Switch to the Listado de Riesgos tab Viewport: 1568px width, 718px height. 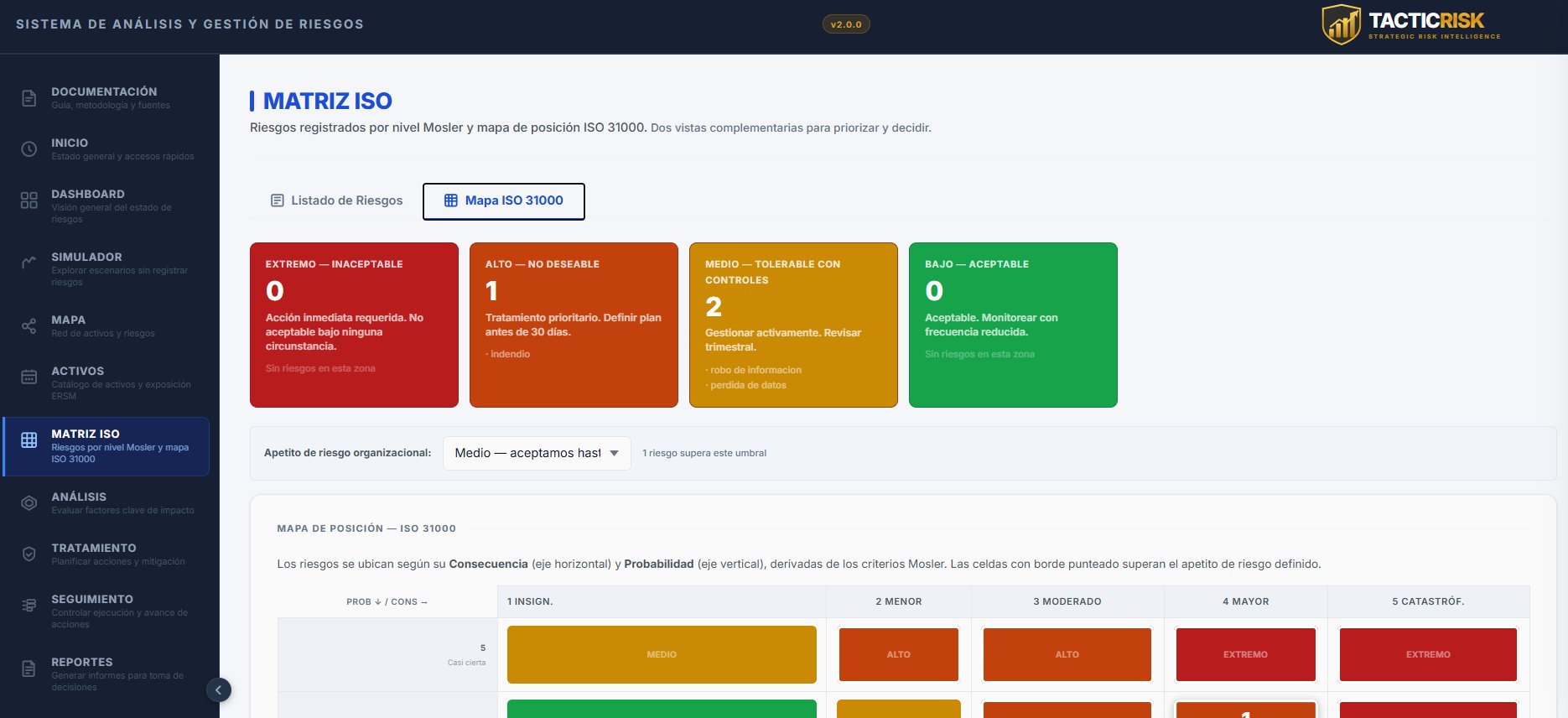tap(336, 200)
